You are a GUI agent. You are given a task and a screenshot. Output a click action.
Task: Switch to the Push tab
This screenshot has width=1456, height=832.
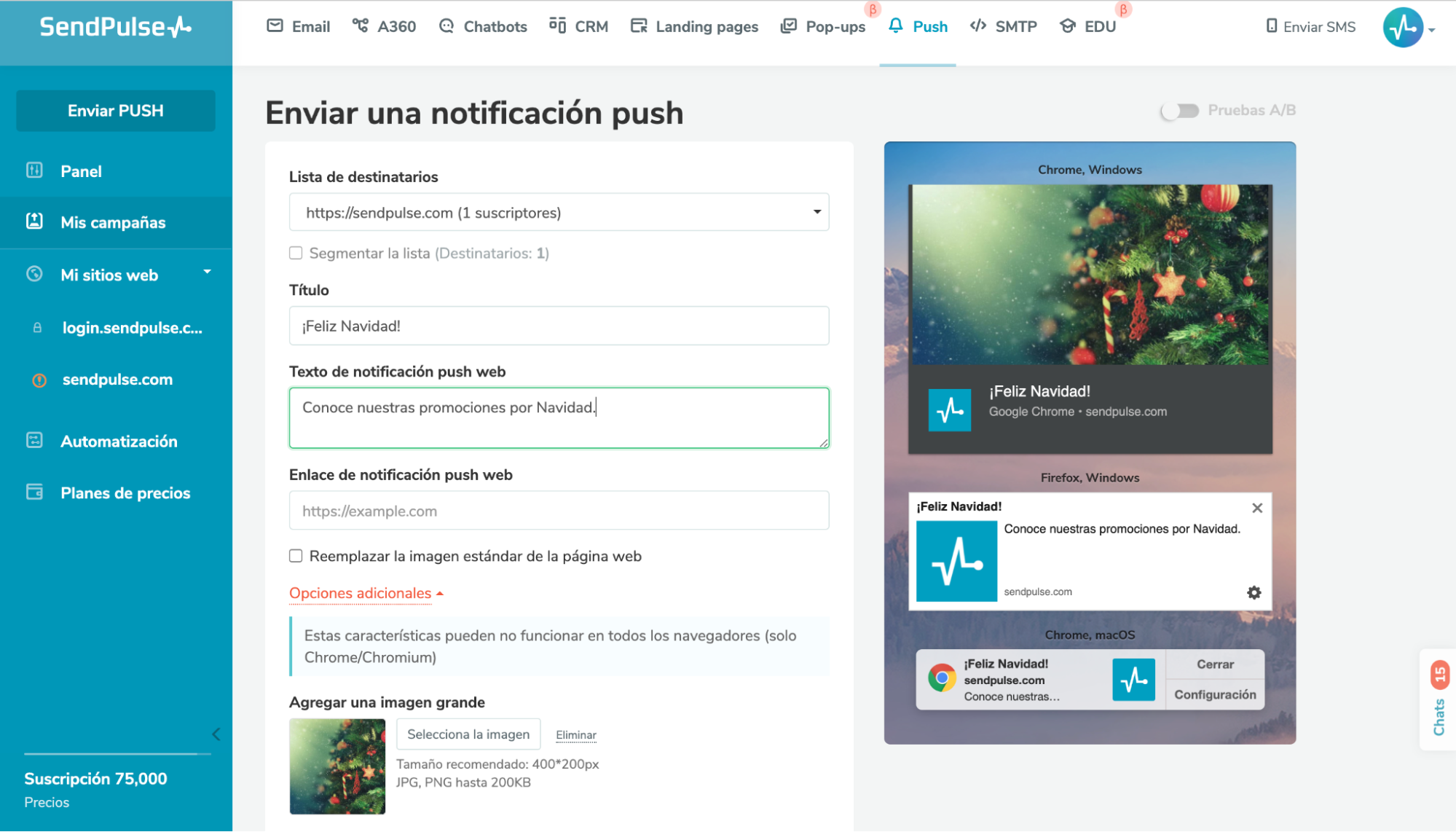point(918,26)
